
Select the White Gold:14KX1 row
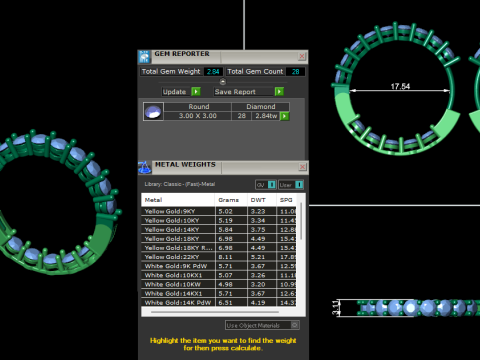[x=219, y=294]
